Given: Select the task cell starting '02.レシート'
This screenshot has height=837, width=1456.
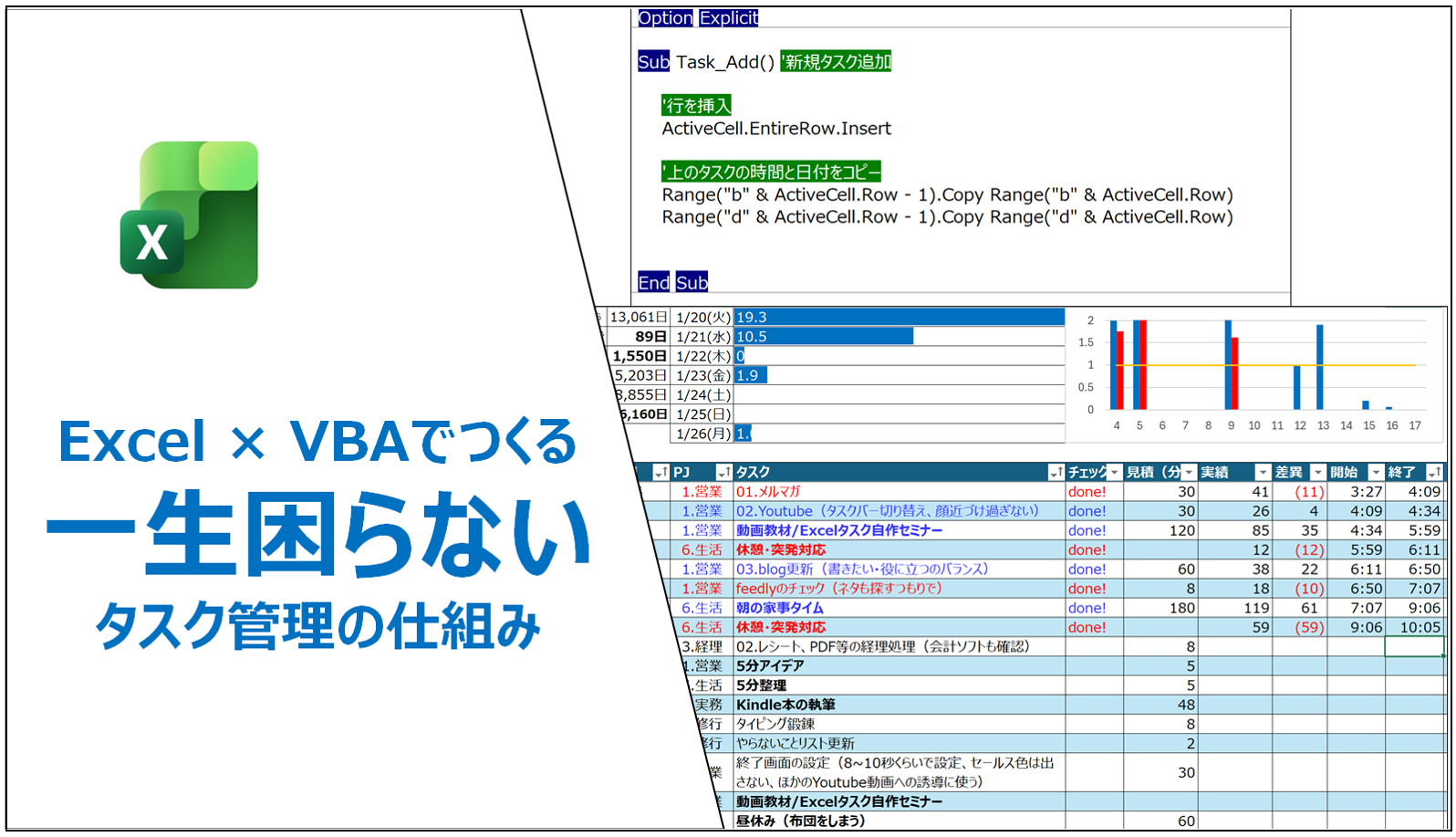Looking at the screenshot, I should (x=900, y=646).
